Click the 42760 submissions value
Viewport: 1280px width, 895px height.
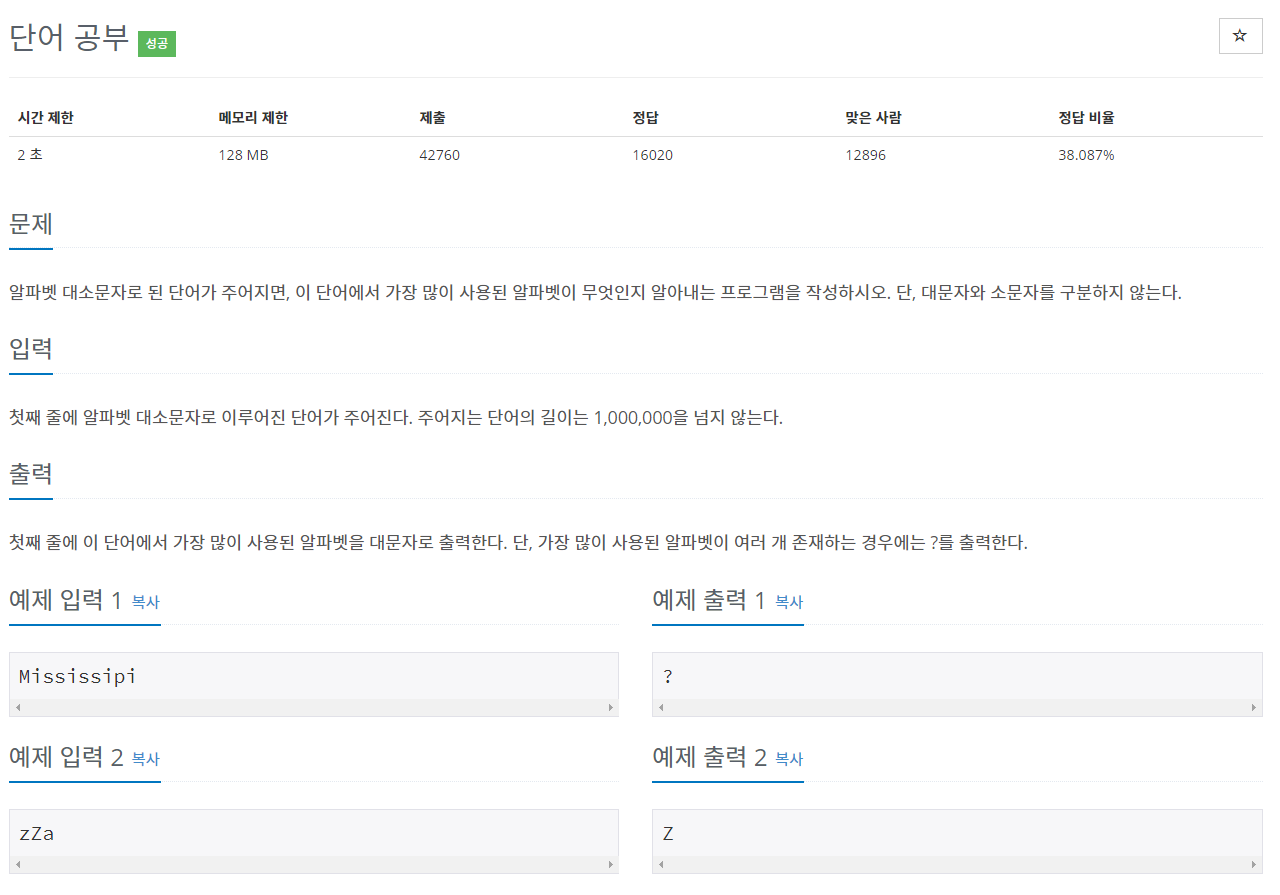[x=440, y=155]
